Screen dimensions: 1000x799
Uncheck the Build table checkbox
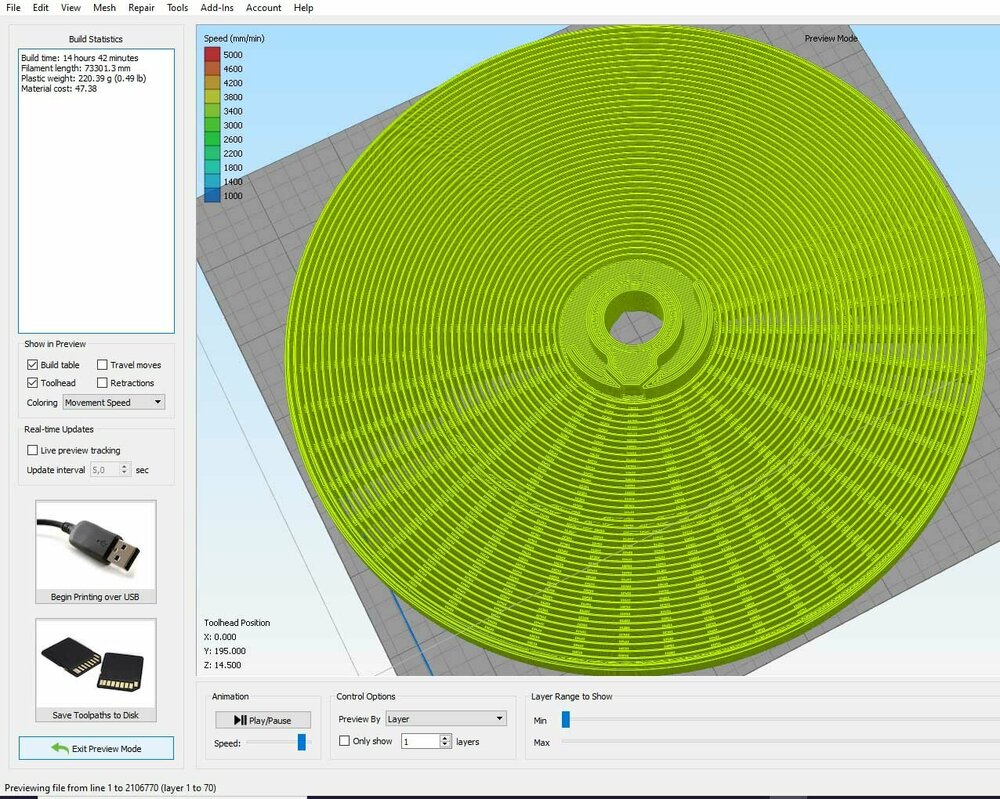[x=33, y=365]
